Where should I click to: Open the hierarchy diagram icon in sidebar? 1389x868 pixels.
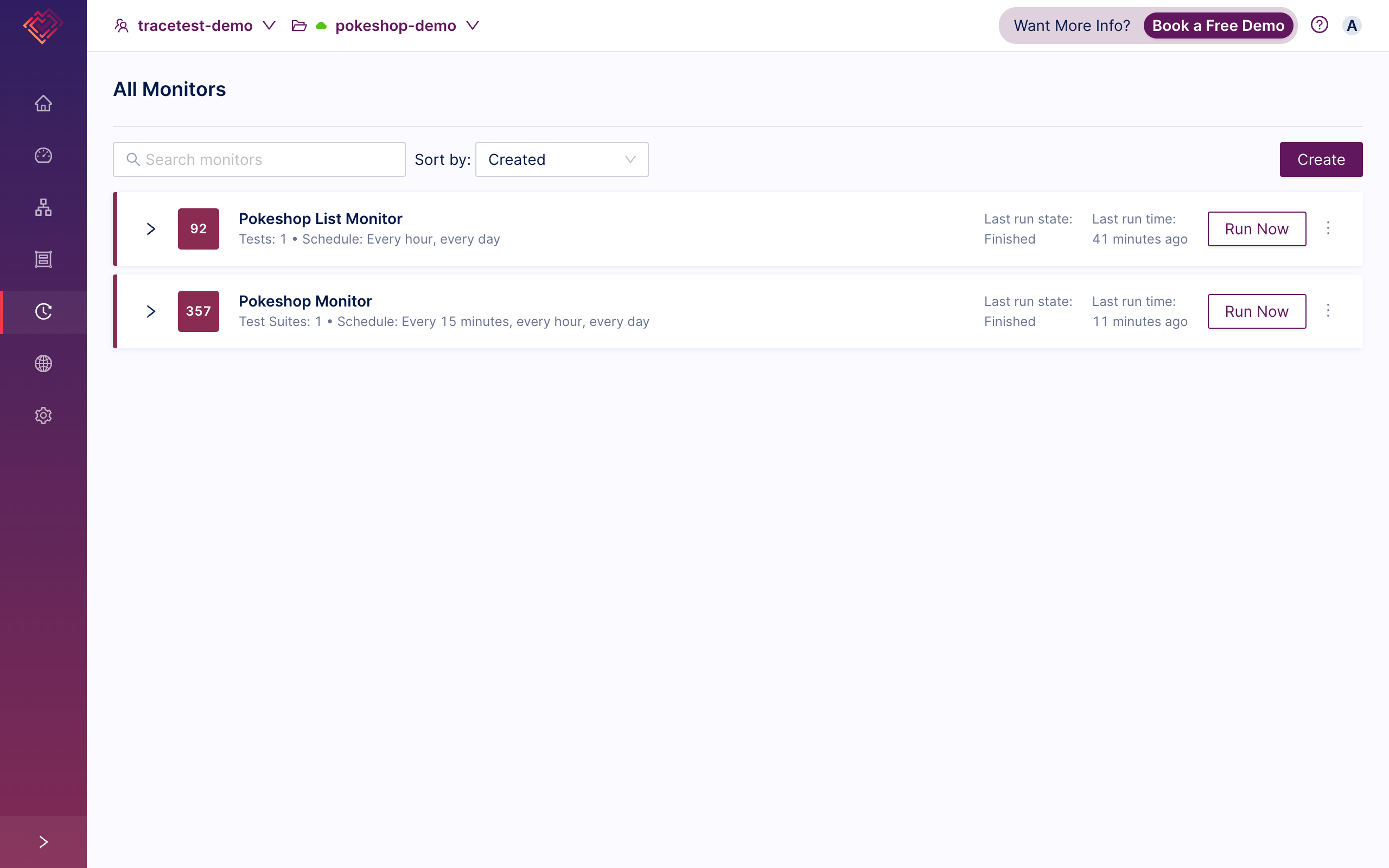(x=43, y=207)
